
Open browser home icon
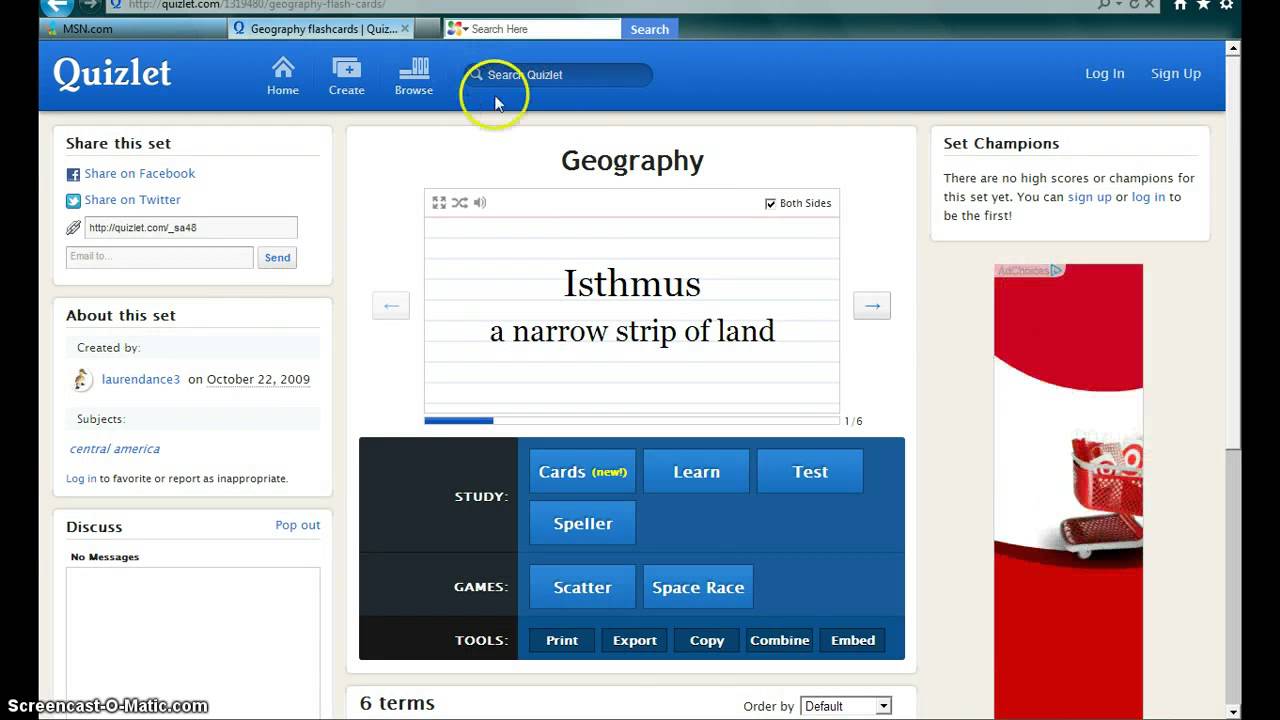[x=1180, y=5]
